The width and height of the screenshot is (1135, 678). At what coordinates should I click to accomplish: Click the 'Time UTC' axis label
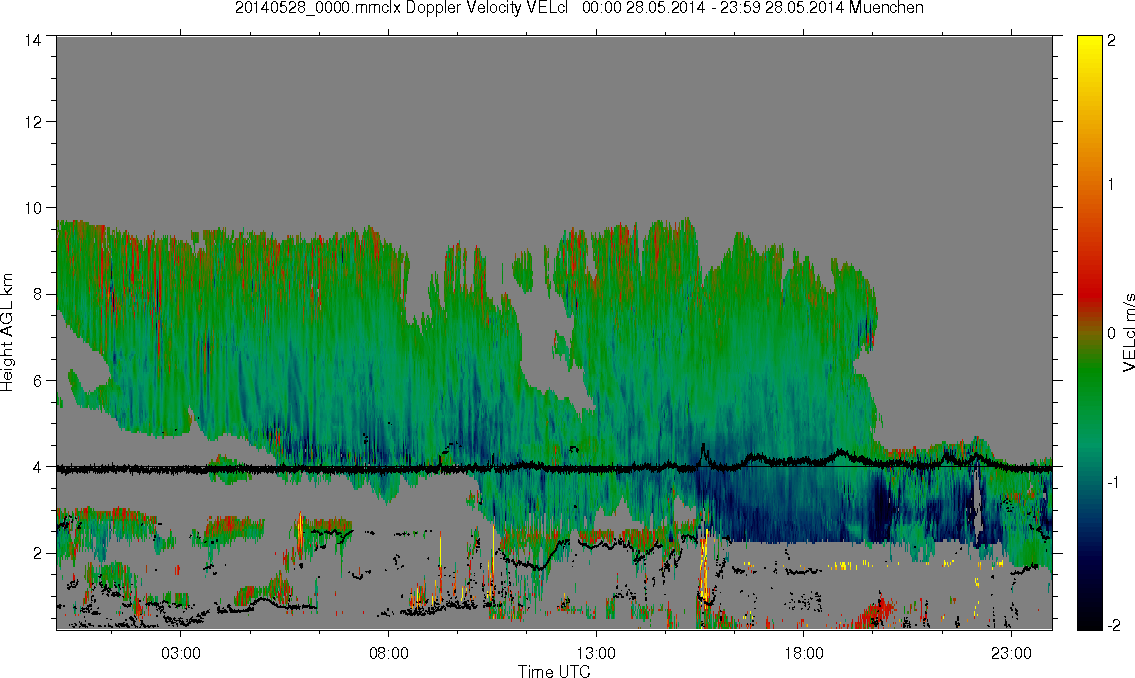point(554,671)
